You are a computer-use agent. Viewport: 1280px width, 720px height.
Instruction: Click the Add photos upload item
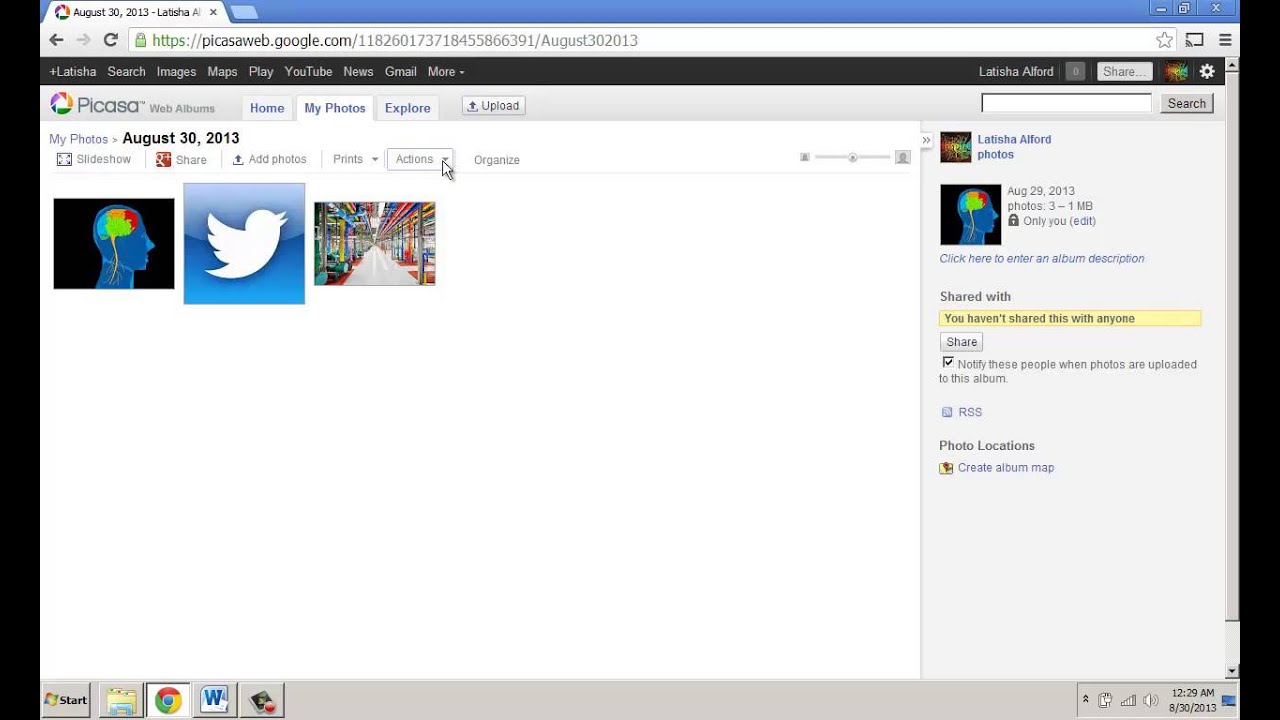(269, 159)
